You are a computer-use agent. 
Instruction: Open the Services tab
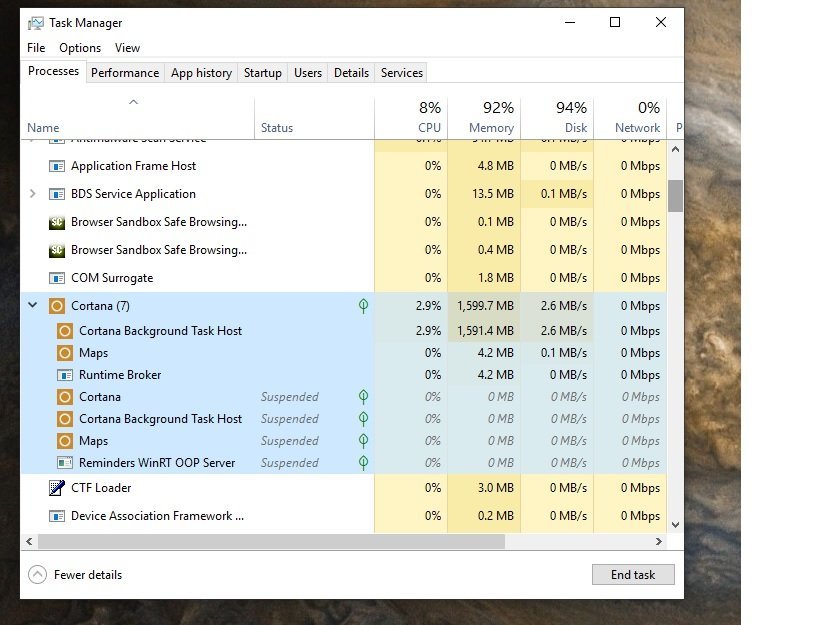402,73
